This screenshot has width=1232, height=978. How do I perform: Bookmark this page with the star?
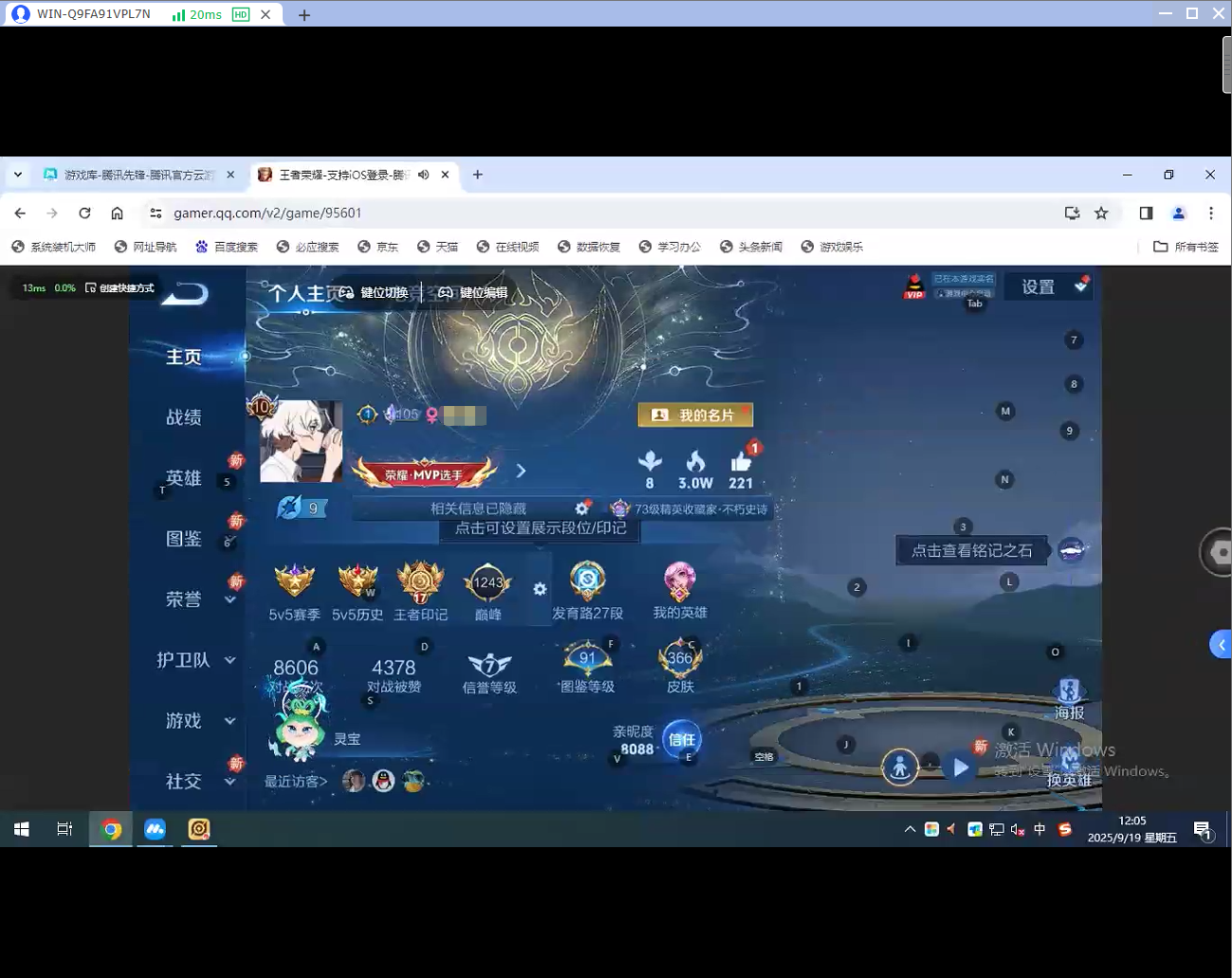pyautogui.click(x=1101, y=213)
